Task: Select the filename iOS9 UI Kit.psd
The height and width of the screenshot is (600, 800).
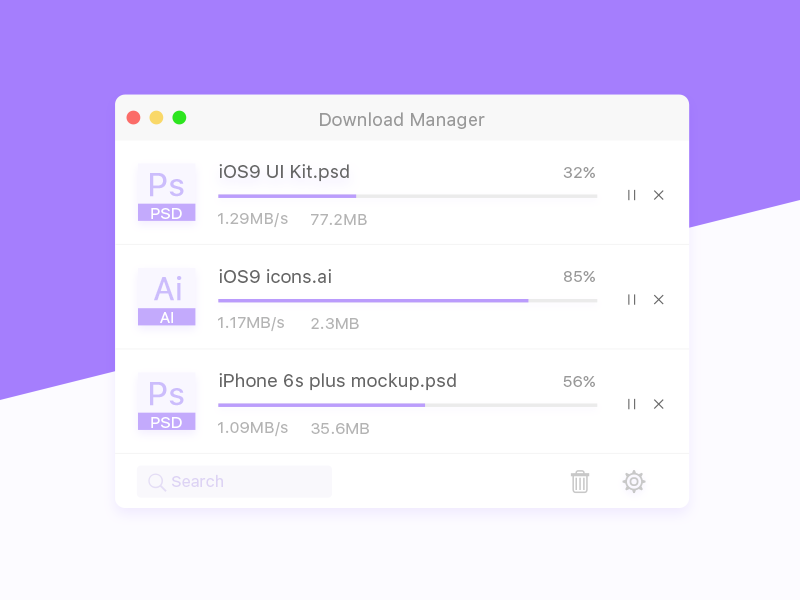Action: coord(284,172)
